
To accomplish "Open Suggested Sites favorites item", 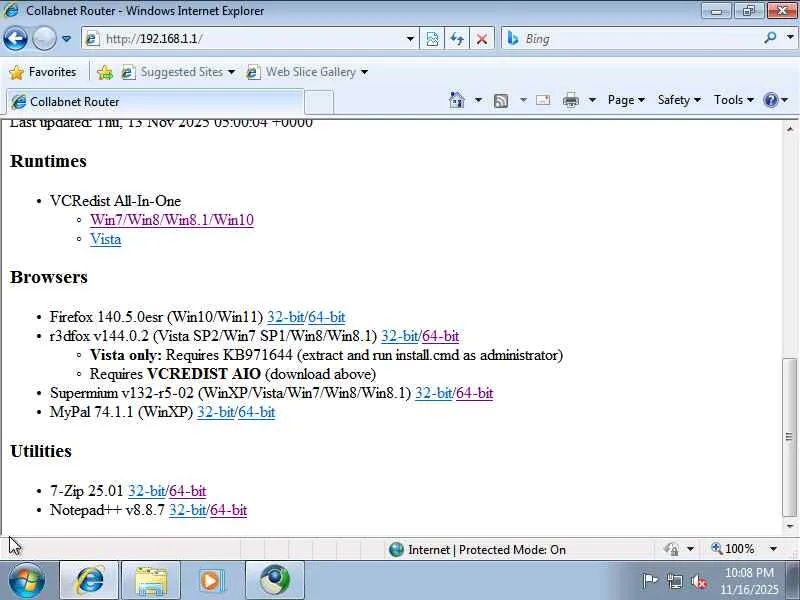I will 179,72.
